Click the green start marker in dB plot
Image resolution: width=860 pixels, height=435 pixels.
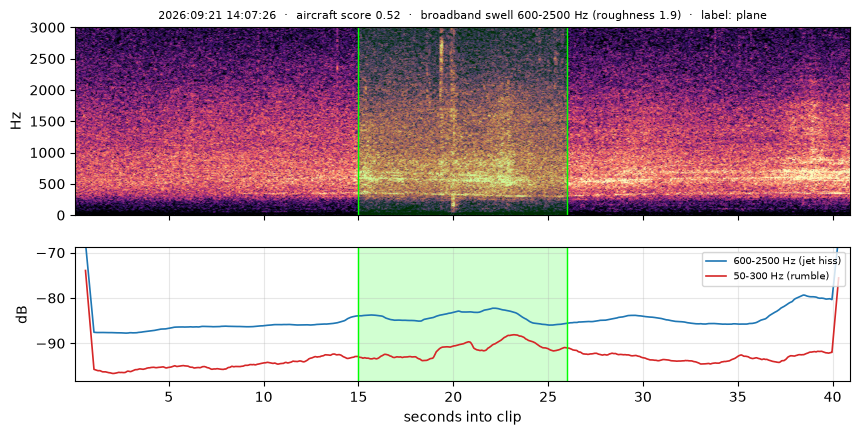click(x=359, y=314)
